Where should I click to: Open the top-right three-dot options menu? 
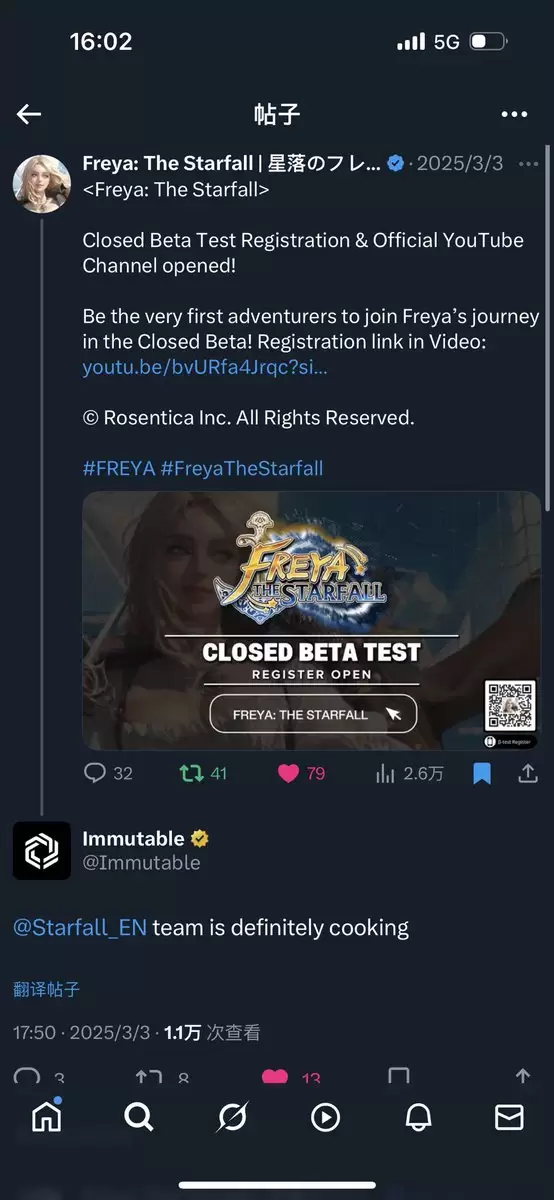tap(514, 114)
